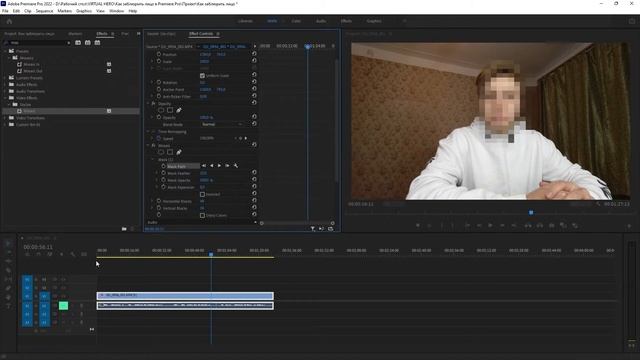Collapse the Opacity effect section
The width and height of the screenshot is (640, 360).
click(148, 104)
